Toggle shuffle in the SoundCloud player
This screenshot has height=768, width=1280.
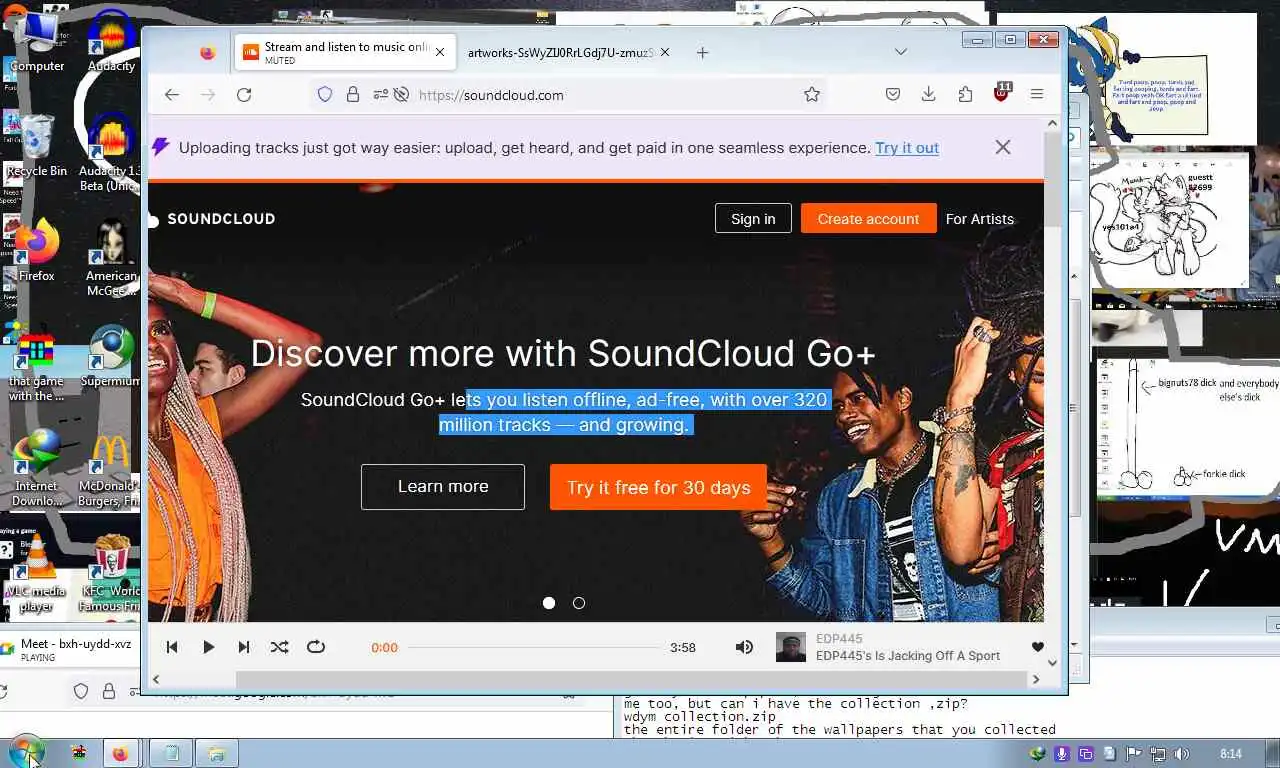(x=280, y=647)
